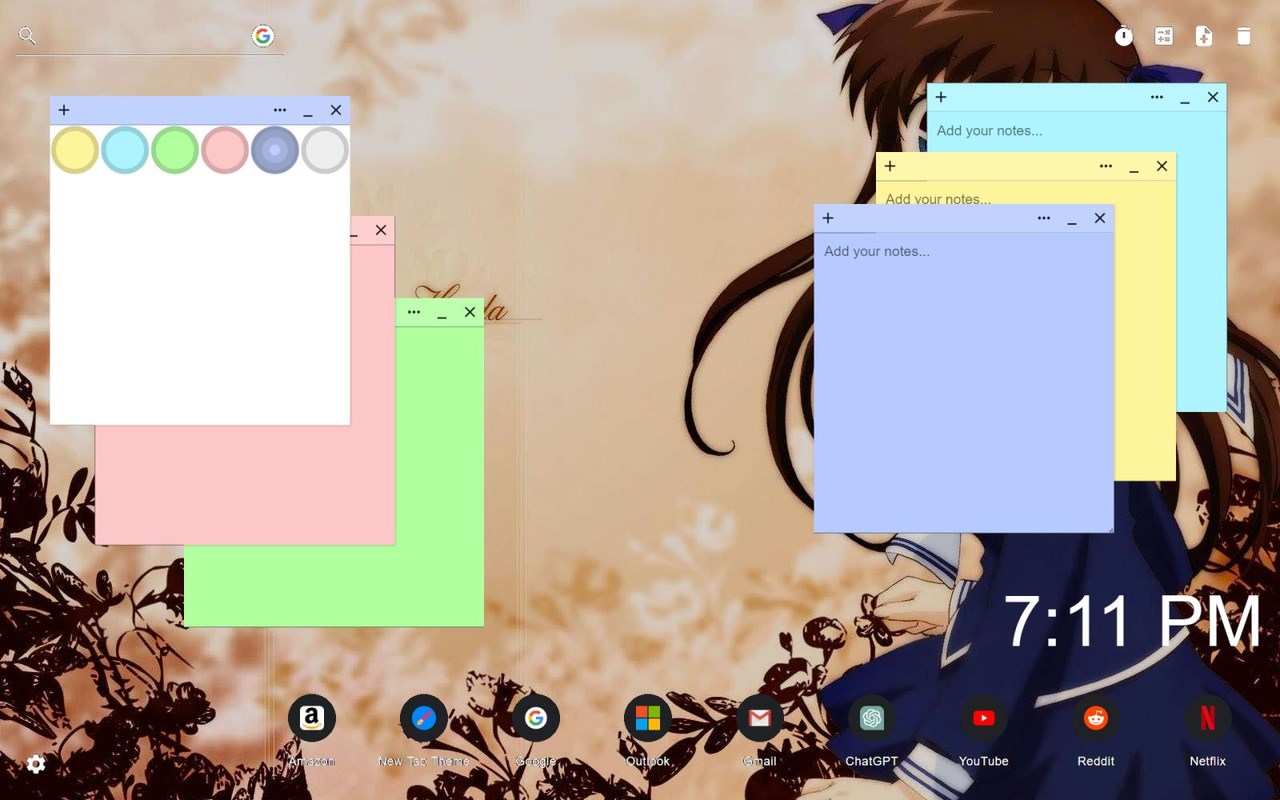Screen dimensions: 1280x800
Task: Close the green sticky note
Action: (470, 312)
